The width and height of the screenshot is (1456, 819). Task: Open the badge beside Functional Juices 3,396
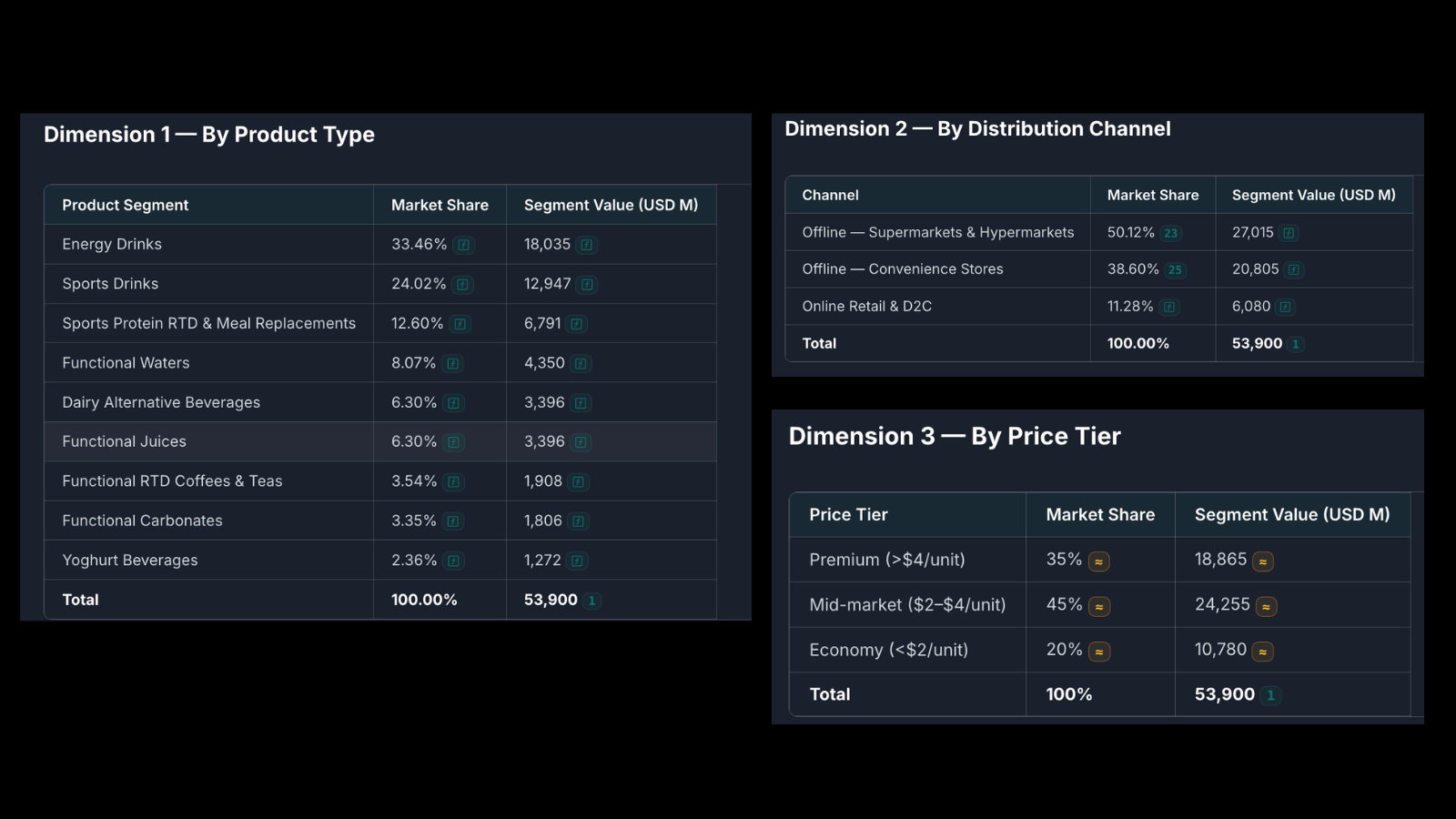581,442
